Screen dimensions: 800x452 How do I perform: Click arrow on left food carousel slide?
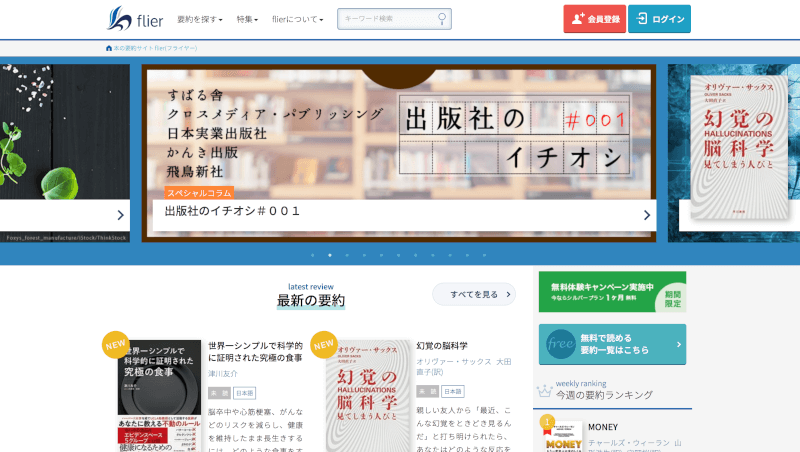tap(121, 214)
